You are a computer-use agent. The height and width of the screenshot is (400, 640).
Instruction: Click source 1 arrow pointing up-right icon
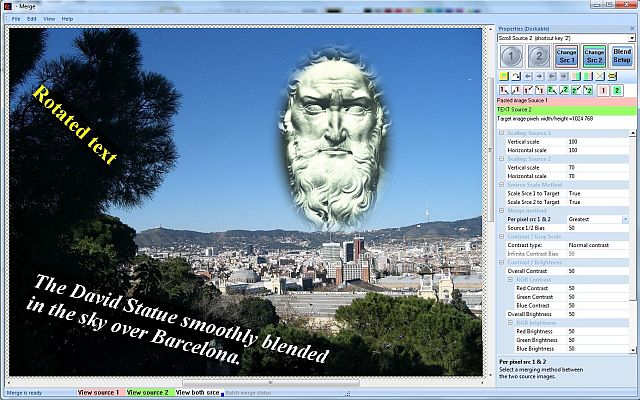click(528, 90)
